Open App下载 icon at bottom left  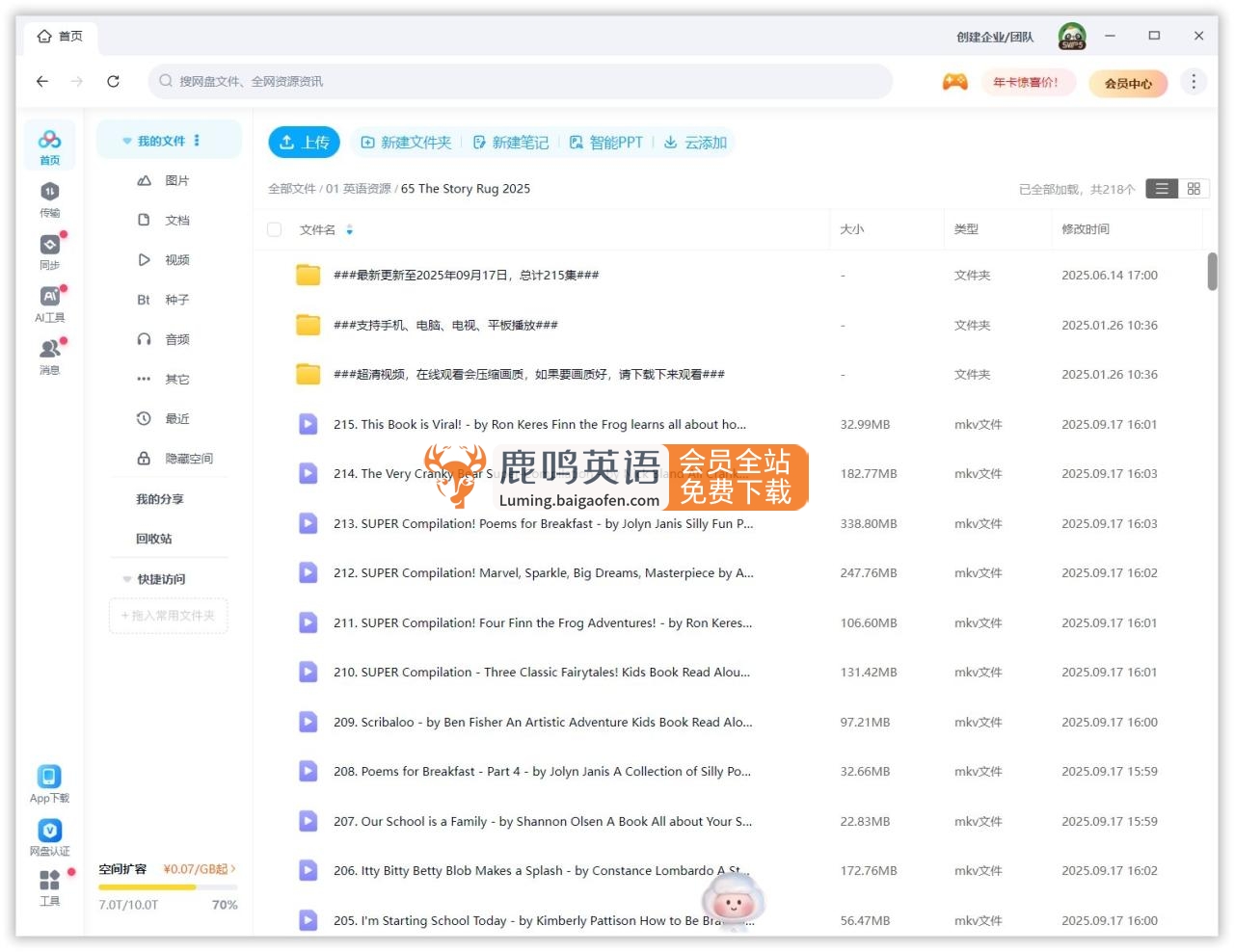tap(49, 776)
